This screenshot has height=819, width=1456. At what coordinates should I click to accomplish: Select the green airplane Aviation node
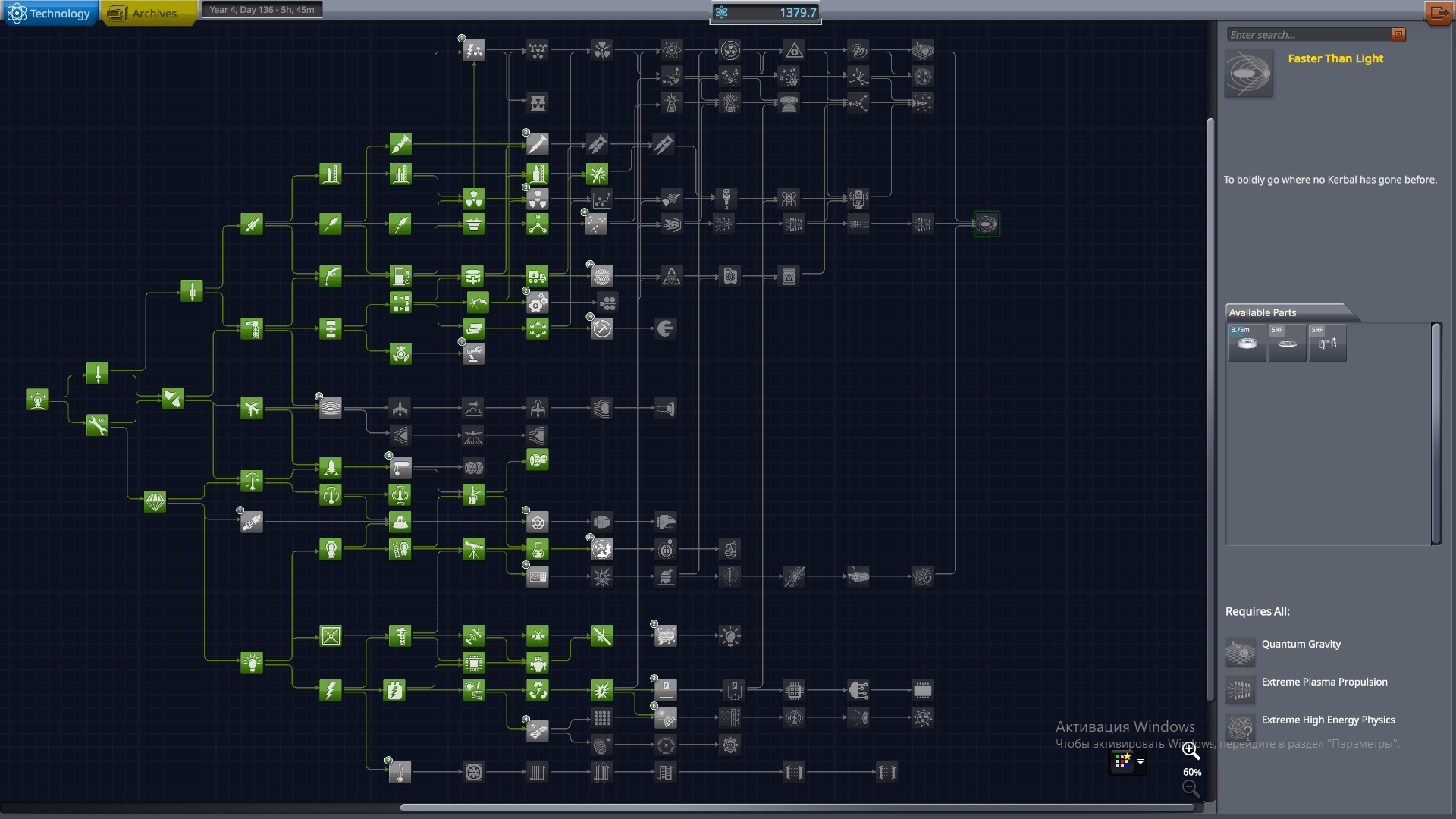click(252, 408)
